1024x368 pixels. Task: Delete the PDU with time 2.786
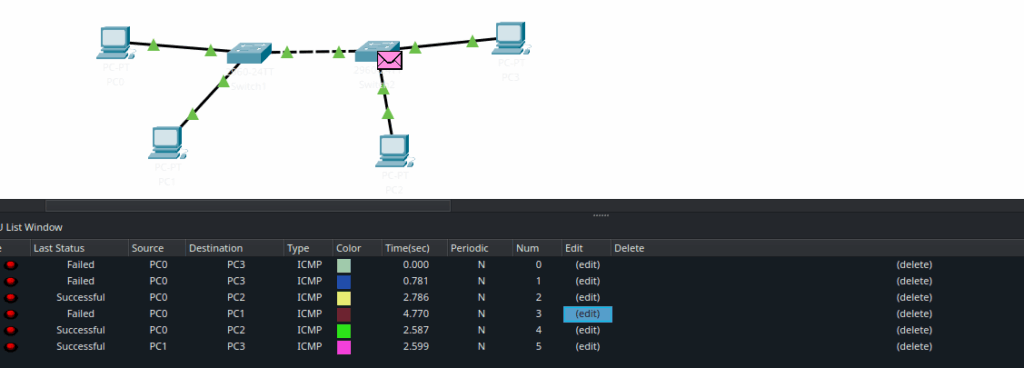914,298
